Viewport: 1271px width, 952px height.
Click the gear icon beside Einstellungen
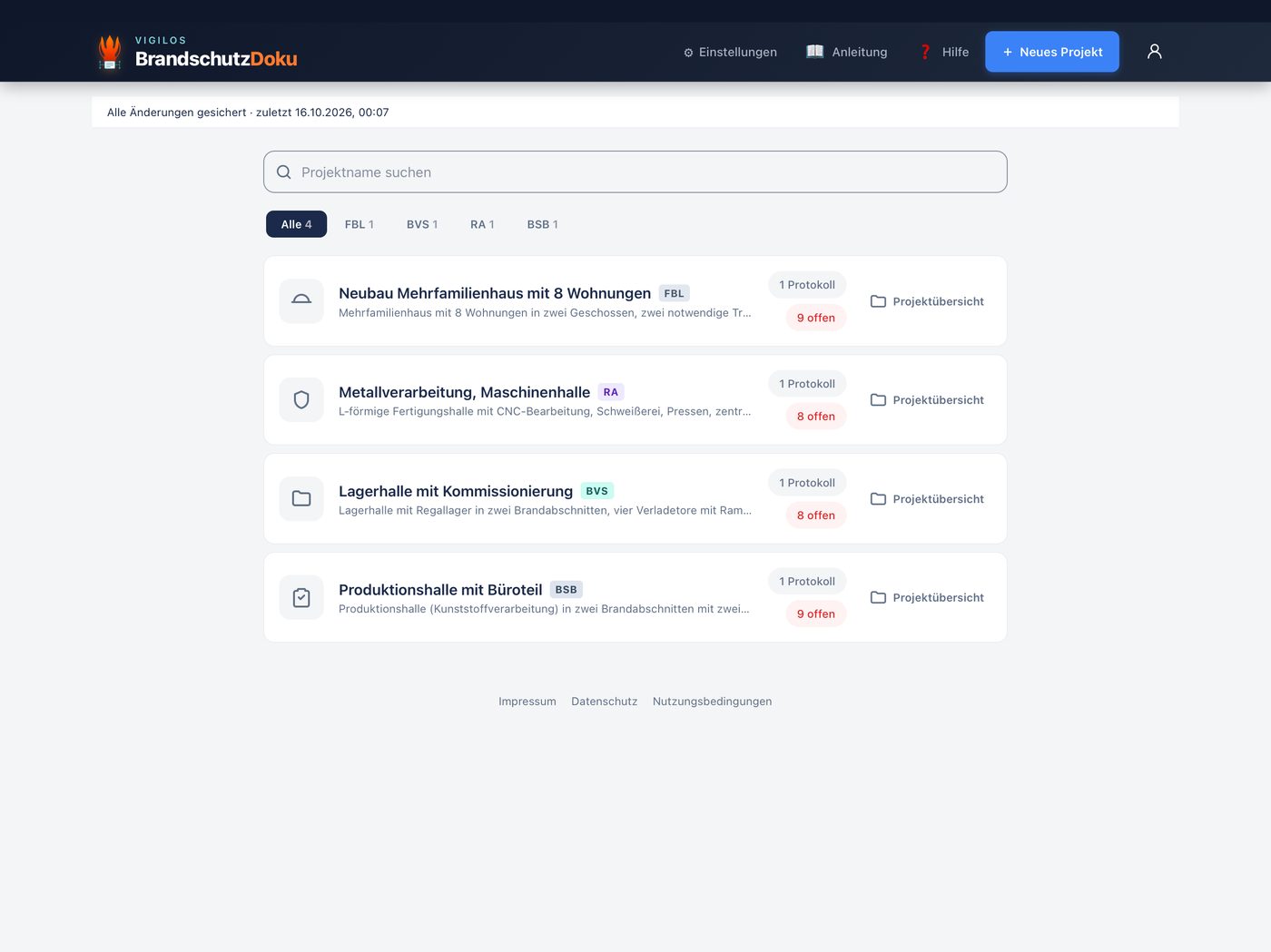click(688, 53)
